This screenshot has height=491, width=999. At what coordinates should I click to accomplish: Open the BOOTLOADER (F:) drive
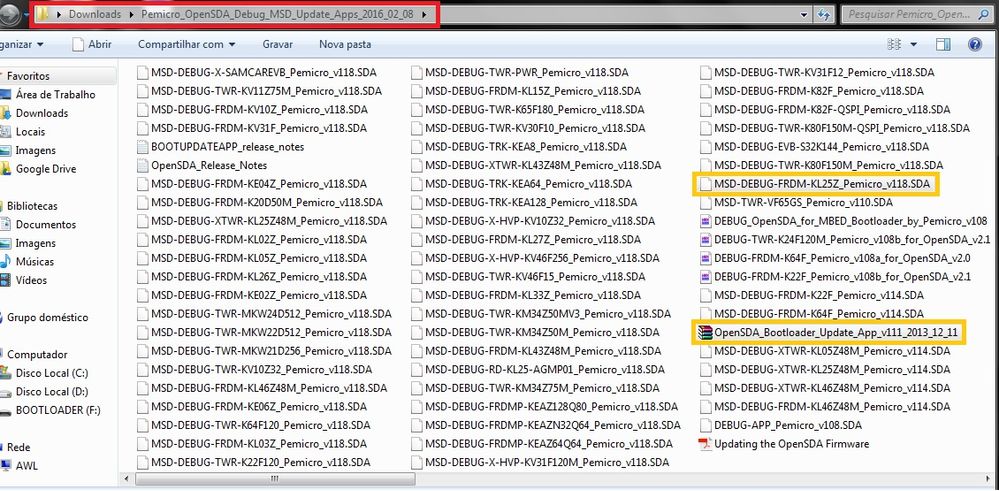tap(57, 410)
